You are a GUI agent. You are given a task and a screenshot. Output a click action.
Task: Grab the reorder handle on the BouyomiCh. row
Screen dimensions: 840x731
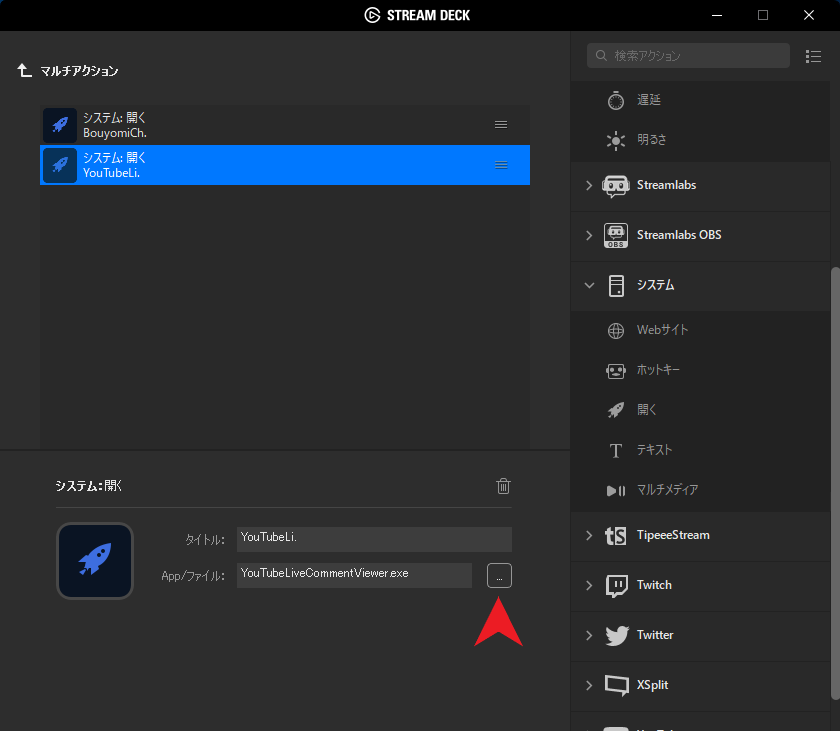point(501,125)
